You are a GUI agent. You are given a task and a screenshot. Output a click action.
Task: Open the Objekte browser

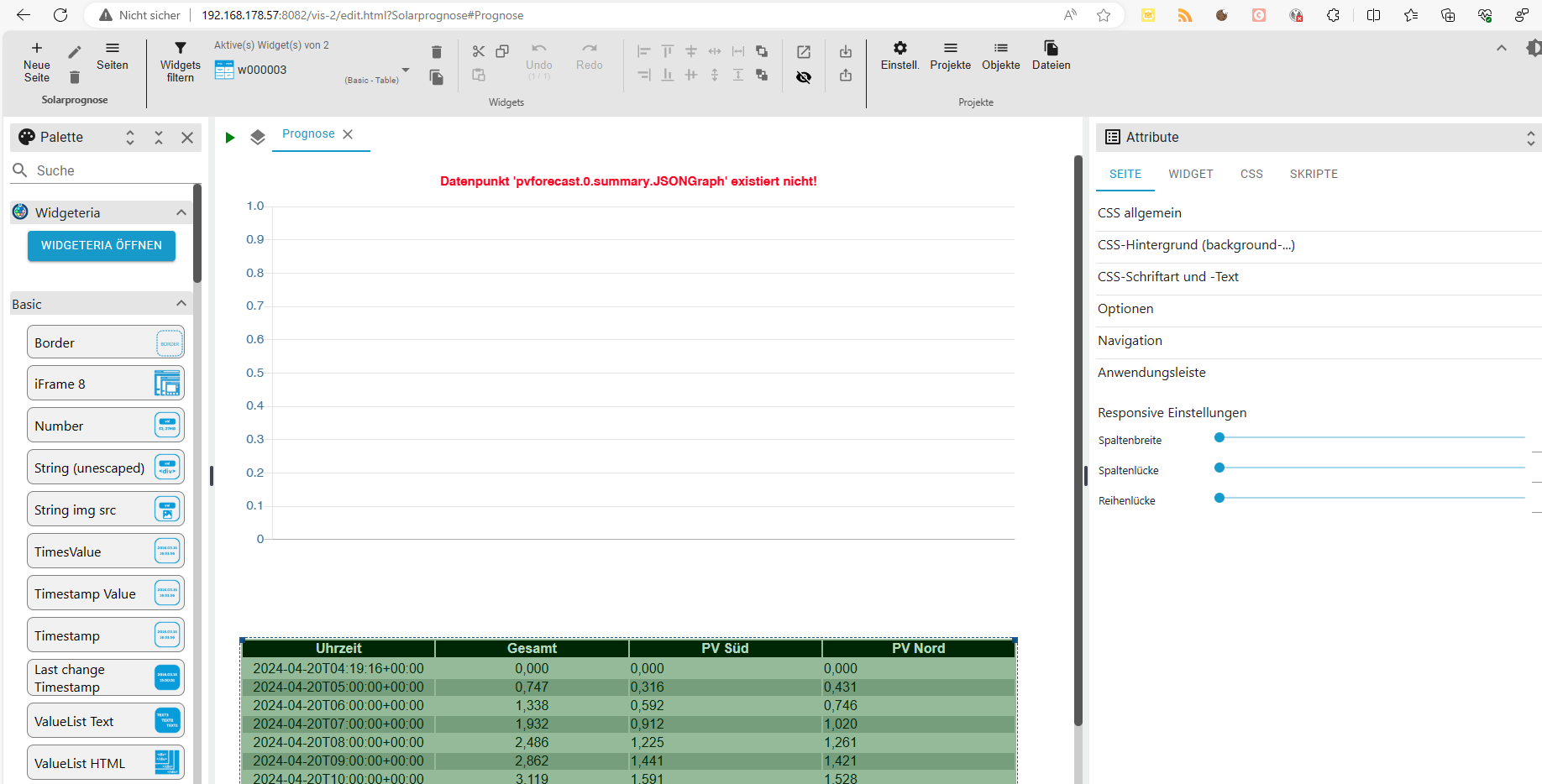click(1001, 56)
